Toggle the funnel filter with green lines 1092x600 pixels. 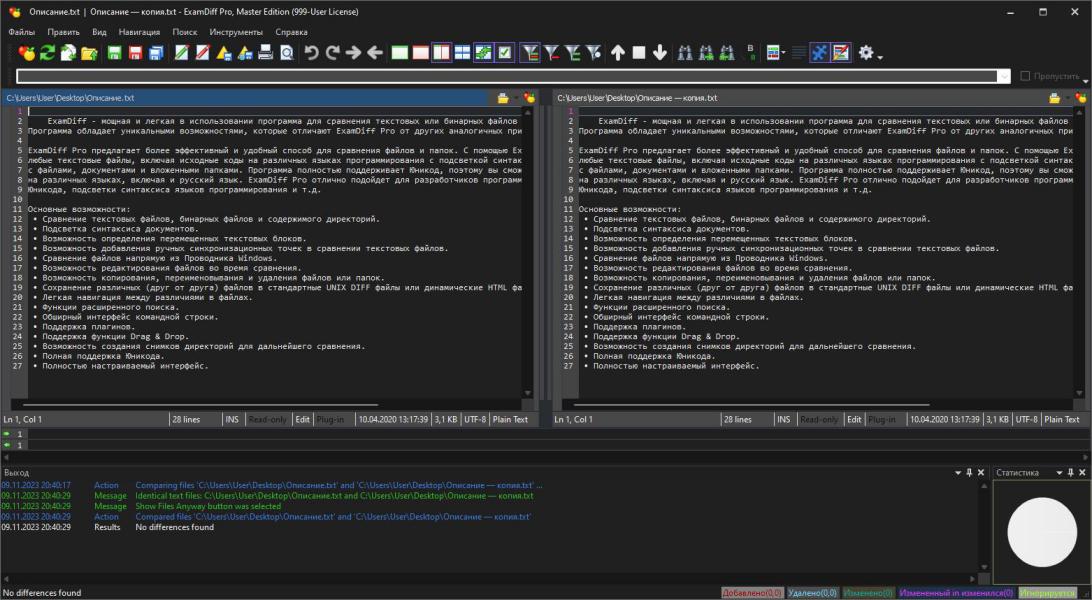pyautogui.click(x=572, y=53)
